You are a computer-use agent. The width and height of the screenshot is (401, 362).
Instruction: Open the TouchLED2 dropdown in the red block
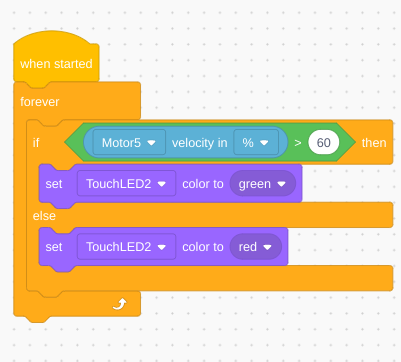(126, 247)
